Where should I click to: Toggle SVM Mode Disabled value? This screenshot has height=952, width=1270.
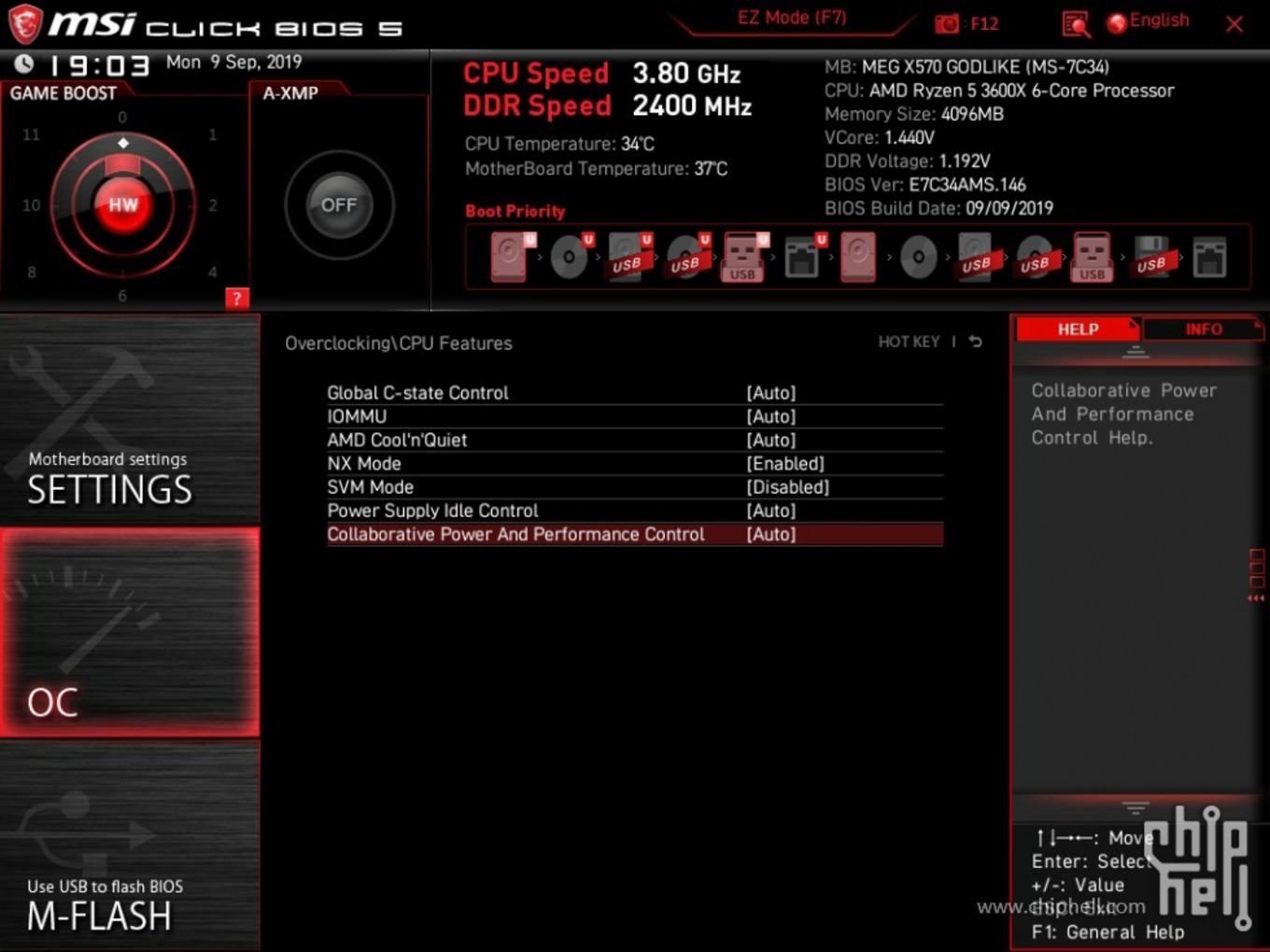(x=788, y=487)
